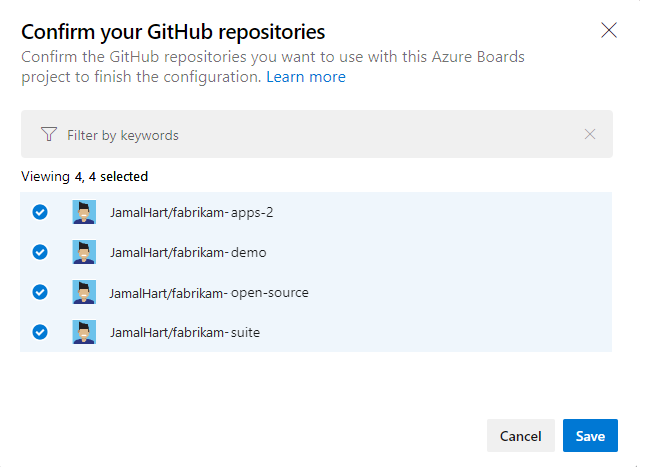Click avatar icon for fabrikam-open-source repository
Image resolution: width=646 pixels, height=469 pixels.
pyautogui.click(x=84, y=292)
